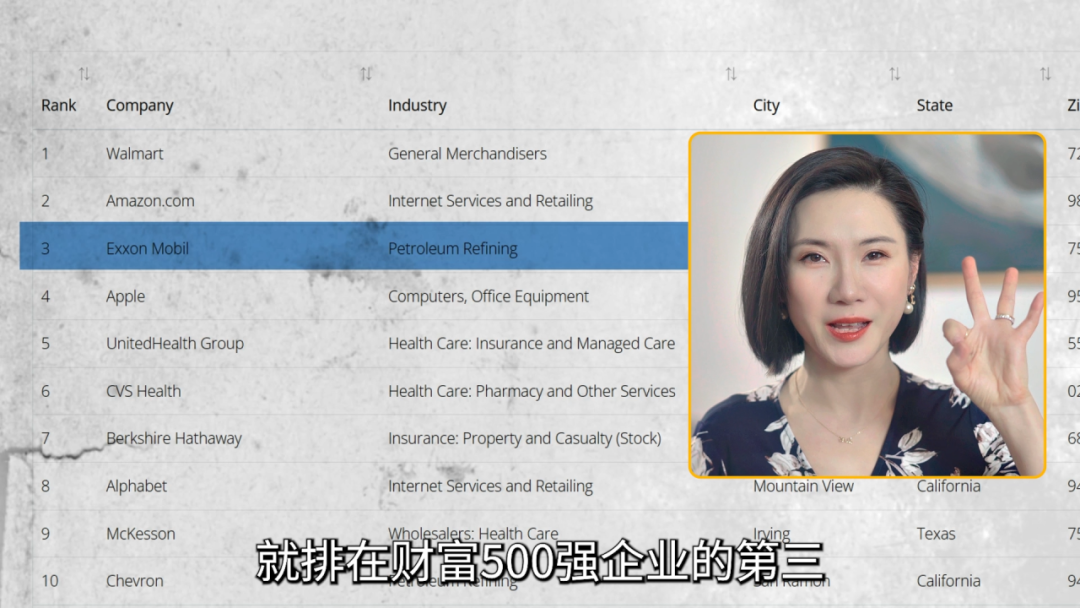This screenshot has width=1080, height=608.
Task: Click the Industry column header
Action: pyautogui.click(x=417, y=105)
